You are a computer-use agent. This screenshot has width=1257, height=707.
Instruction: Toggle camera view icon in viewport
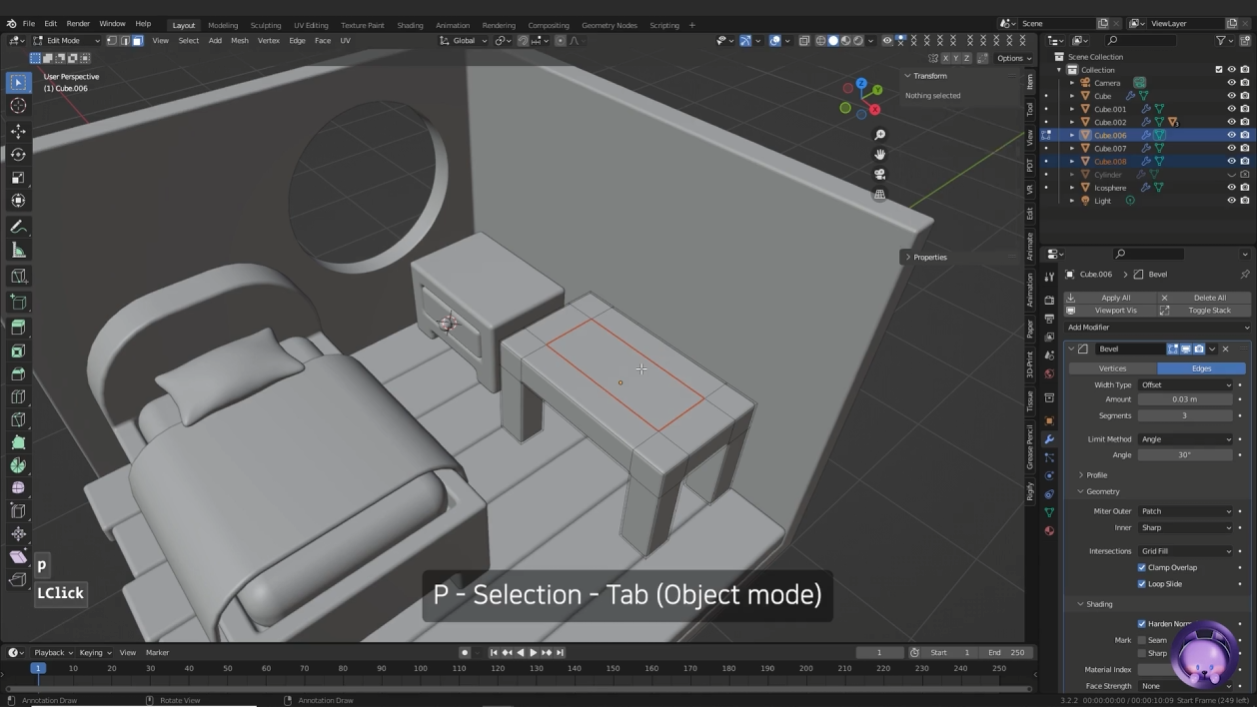(880, 174)
